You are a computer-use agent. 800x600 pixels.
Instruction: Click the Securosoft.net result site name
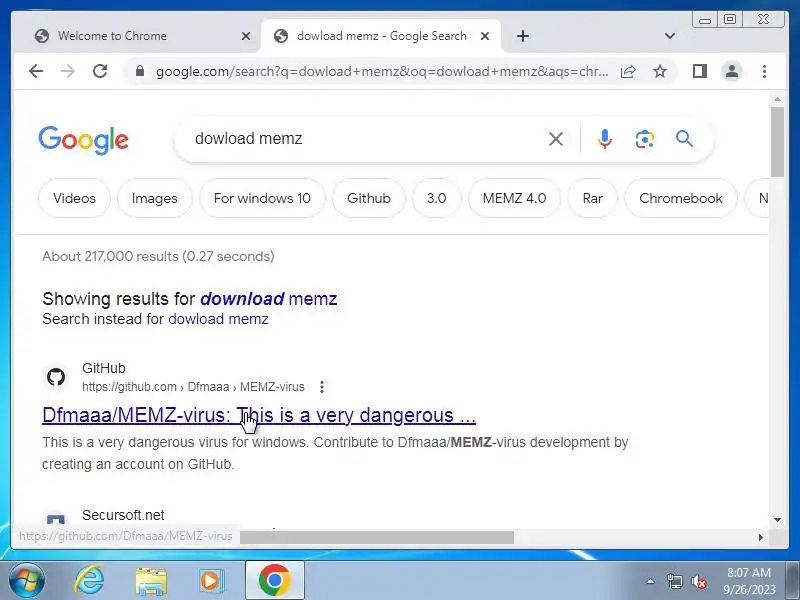pyautogui.click(x=123, y=515)
